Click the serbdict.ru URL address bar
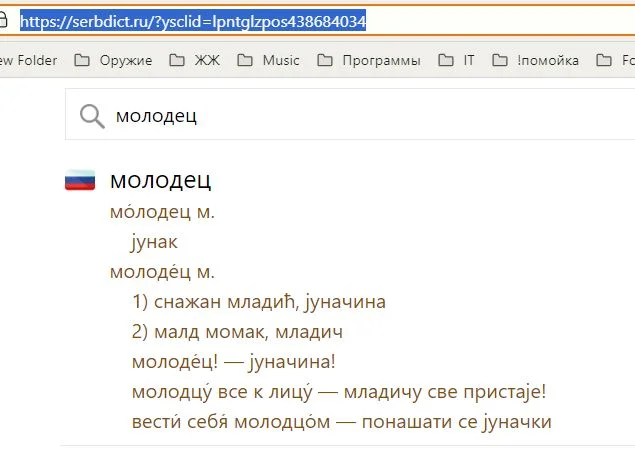Screen dimensions: 635x456 [193, 21]
